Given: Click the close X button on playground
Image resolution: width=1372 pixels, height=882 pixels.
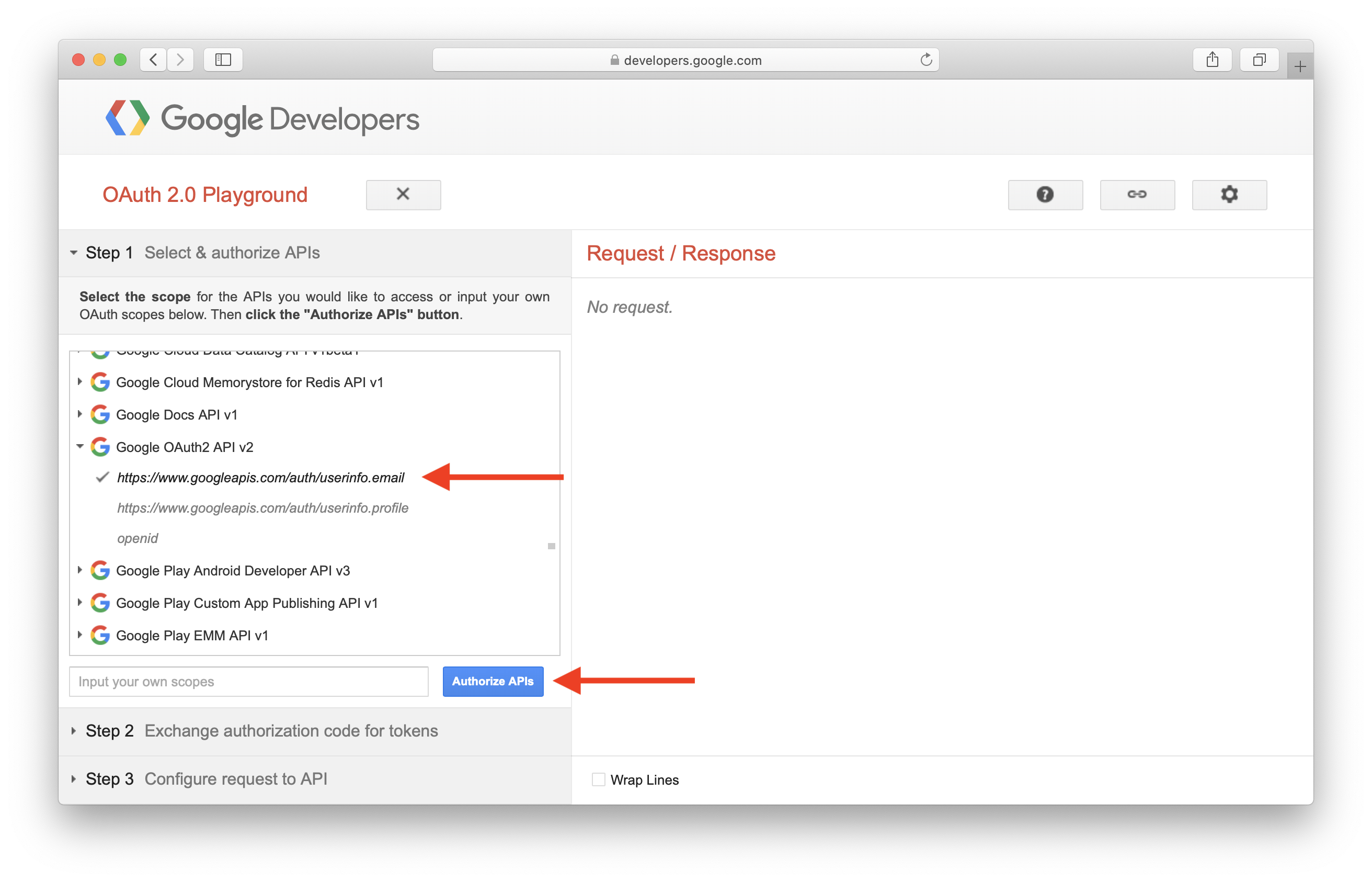Looking at the screenshot, I should (403, 194).
